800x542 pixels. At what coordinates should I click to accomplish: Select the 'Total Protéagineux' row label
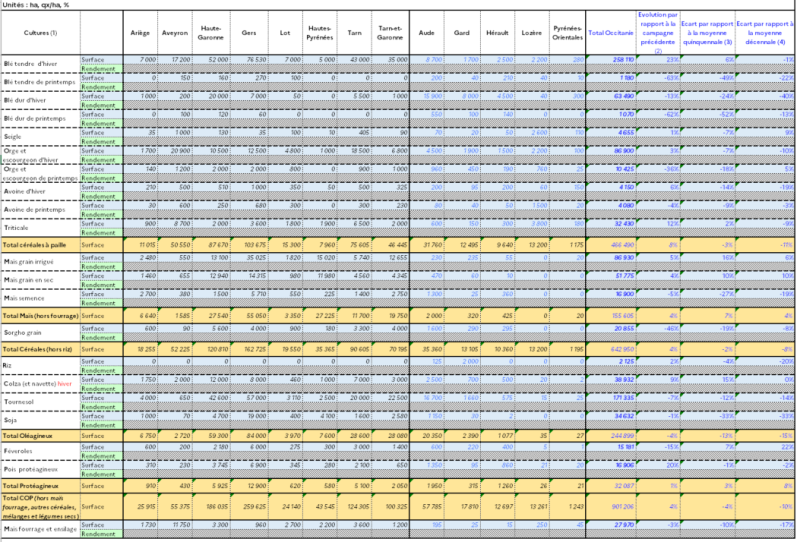point(31,486)
